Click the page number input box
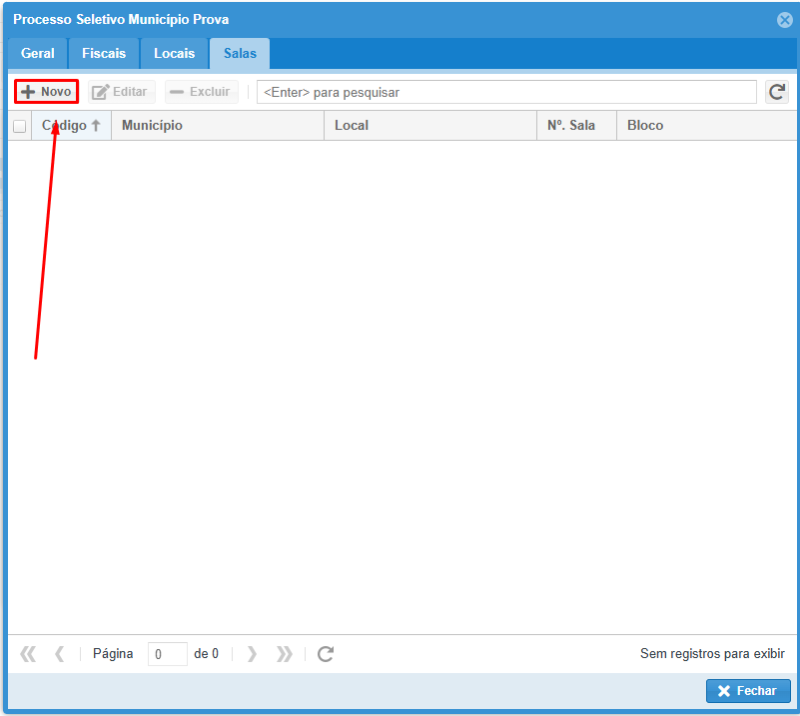The image size is (800, 716). point(167,654)
